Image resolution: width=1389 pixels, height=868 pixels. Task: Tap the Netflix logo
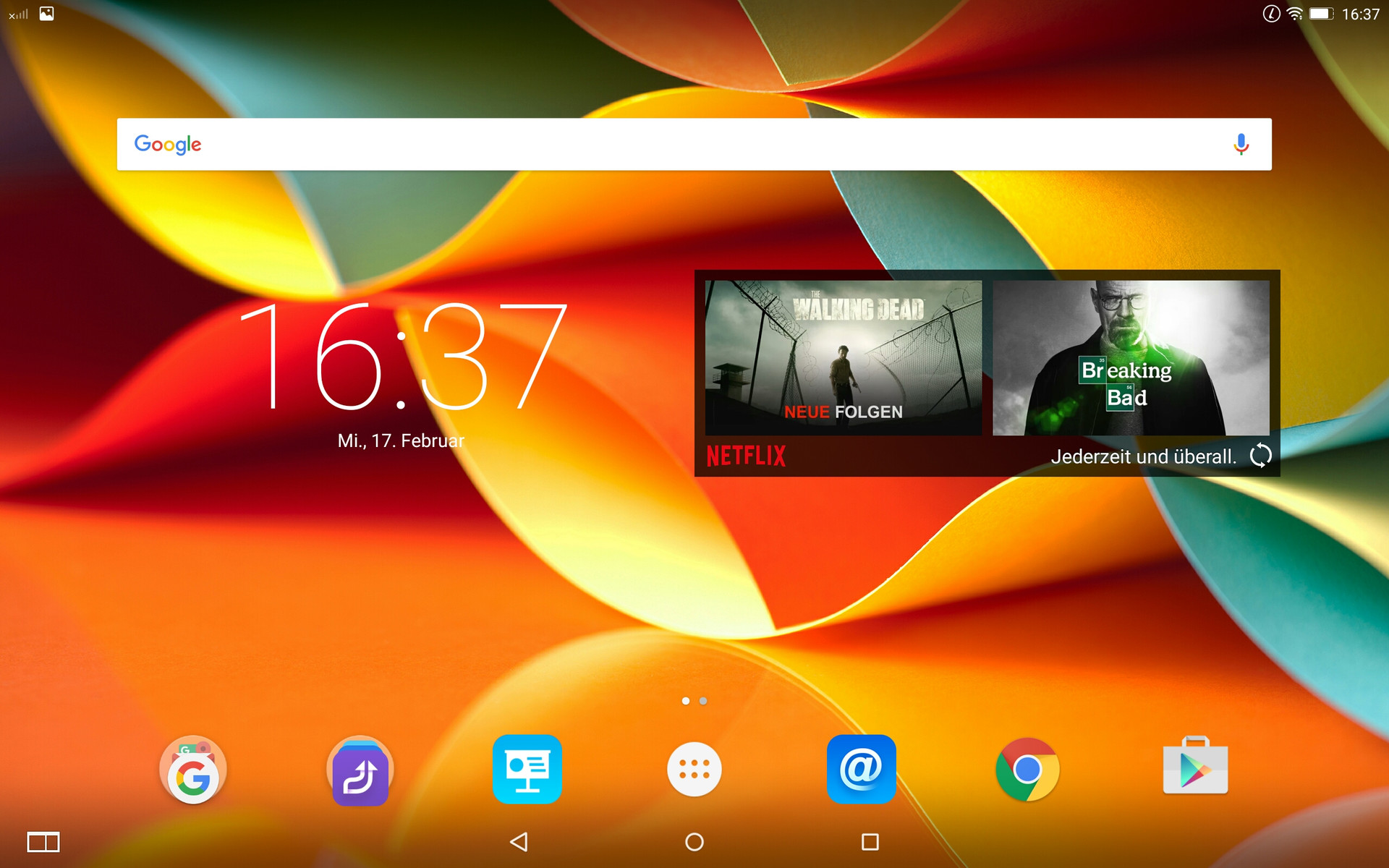pyautogui.click(x=746, y=456)
